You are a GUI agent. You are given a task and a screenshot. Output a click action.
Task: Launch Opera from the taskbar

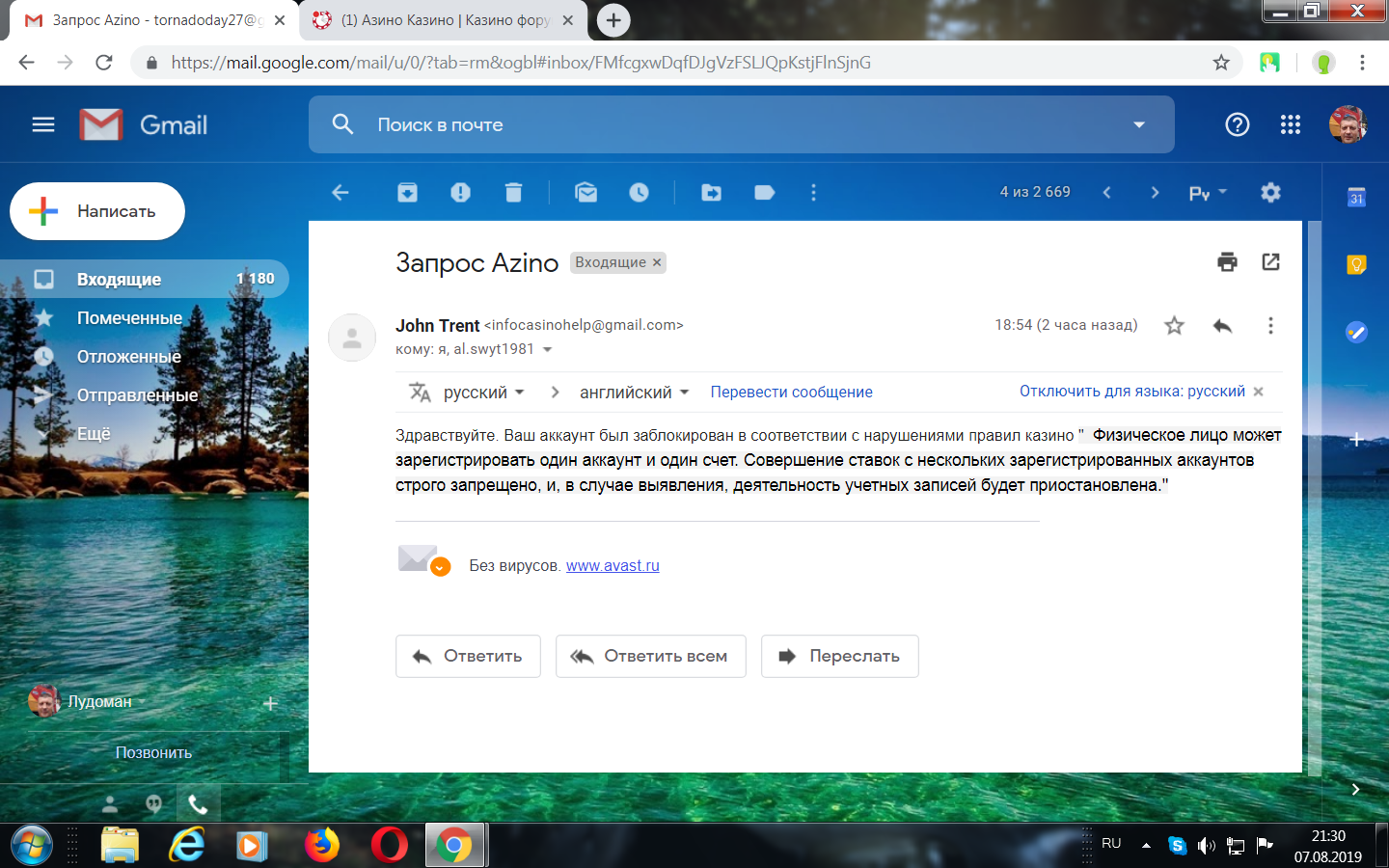[x=389, y=846]
